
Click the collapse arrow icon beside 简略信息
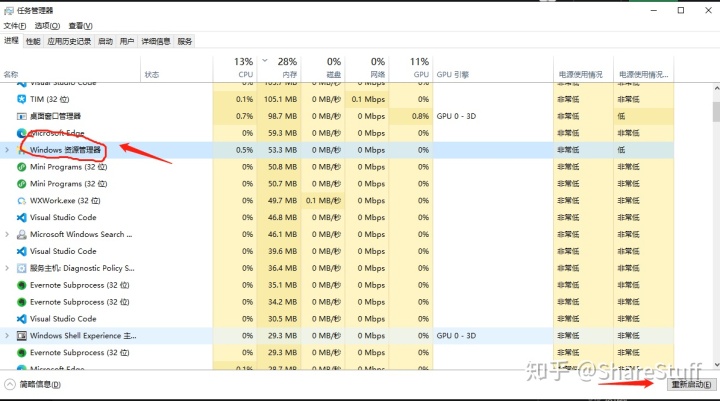(x=10, y=384)
